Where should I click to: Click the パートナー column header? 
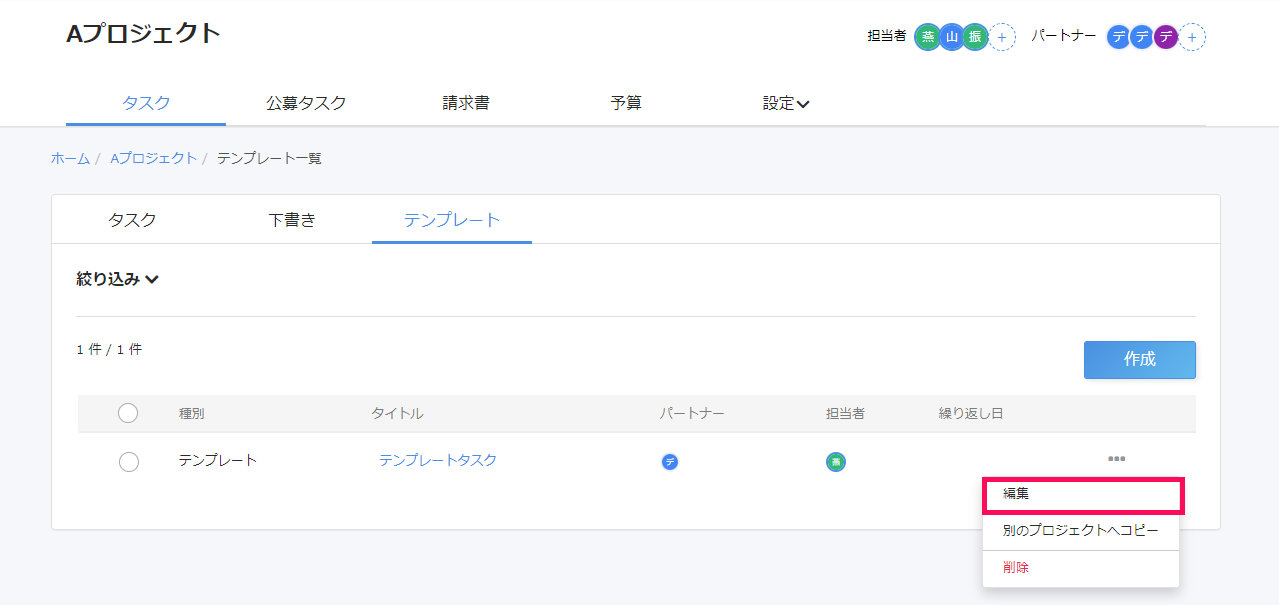pyautogui.click(x=692, y=413)
